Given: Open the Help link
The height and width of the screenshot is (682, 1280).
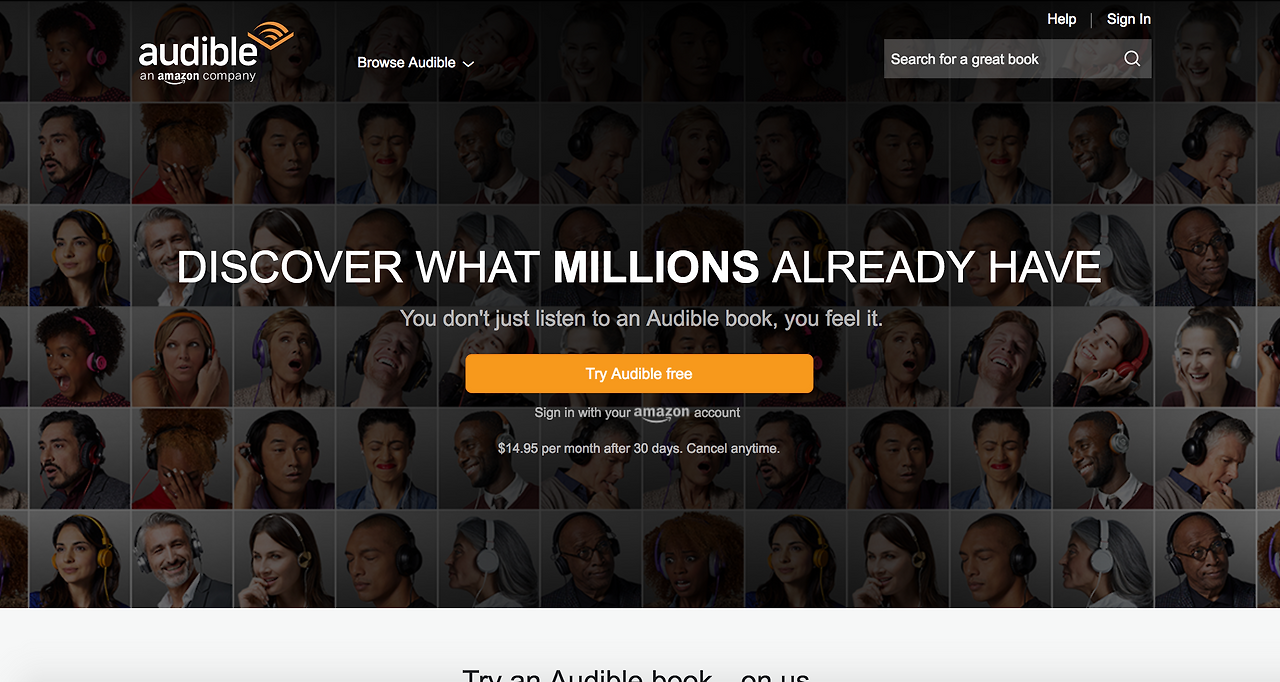Looking at the screenshot, I should tap(1061, 19).
